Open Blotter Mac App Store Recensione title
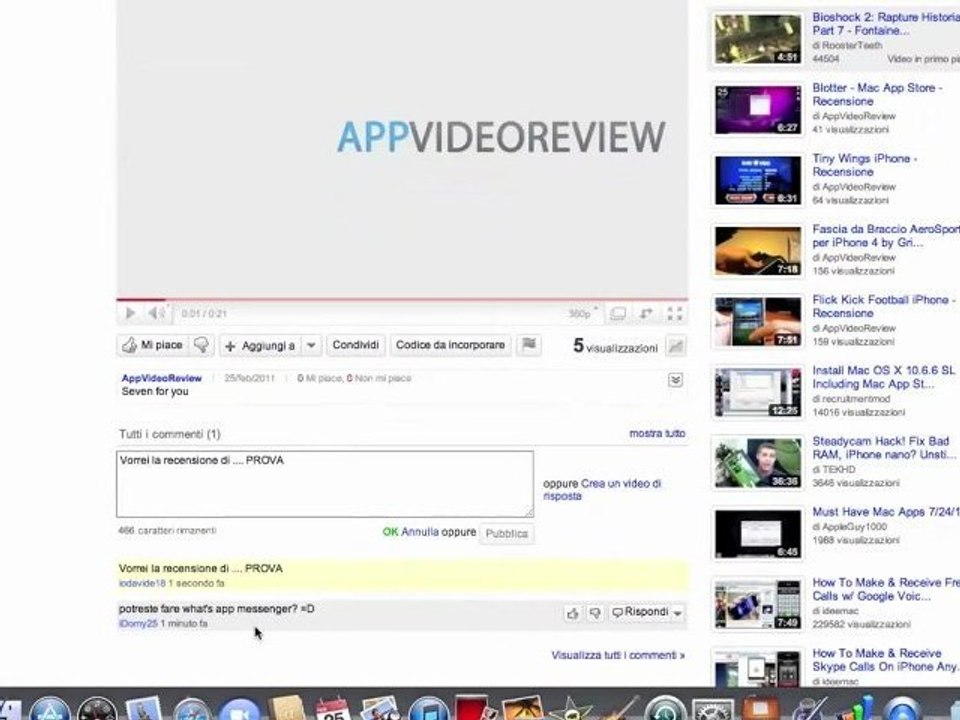The image size is (960, 720). point(877,94)
